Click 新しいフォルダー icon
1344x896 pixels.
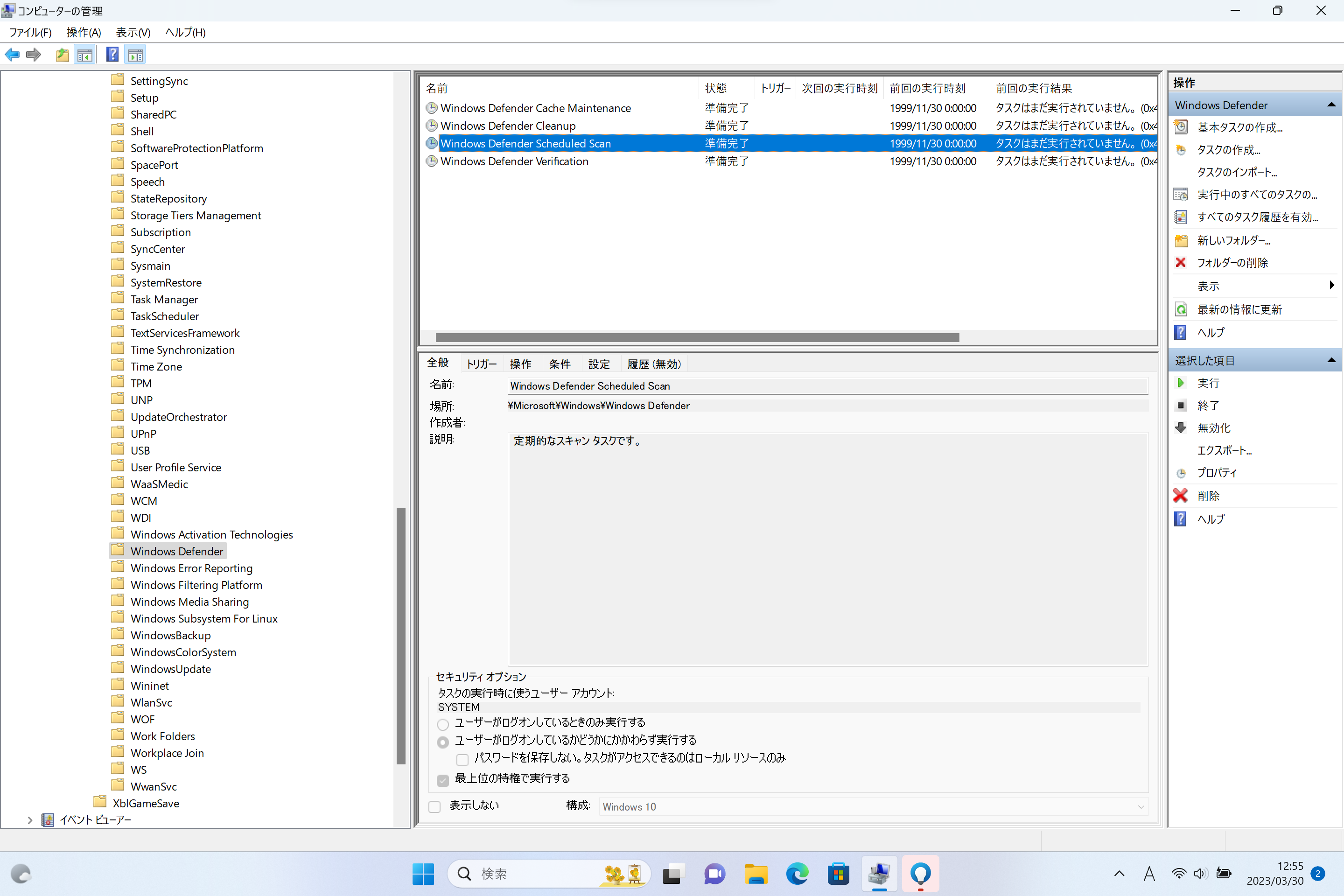click(1181, 240)
